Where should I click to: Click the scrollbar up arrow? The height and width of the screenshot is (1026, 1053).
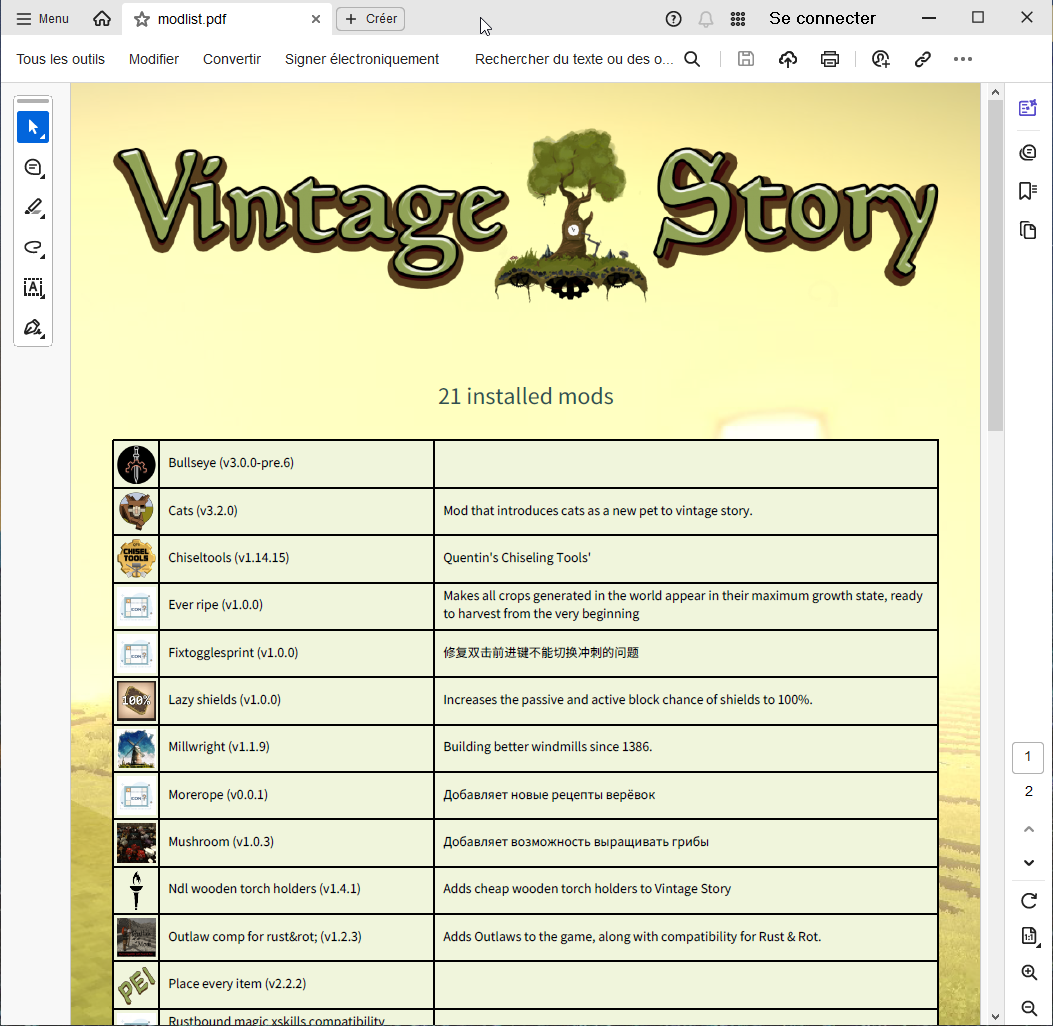point(995,92)
